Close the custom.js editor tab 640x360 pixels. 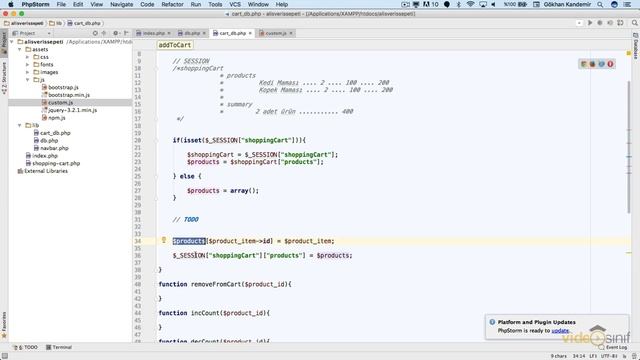pyautogui.click(x=291, y=33)
